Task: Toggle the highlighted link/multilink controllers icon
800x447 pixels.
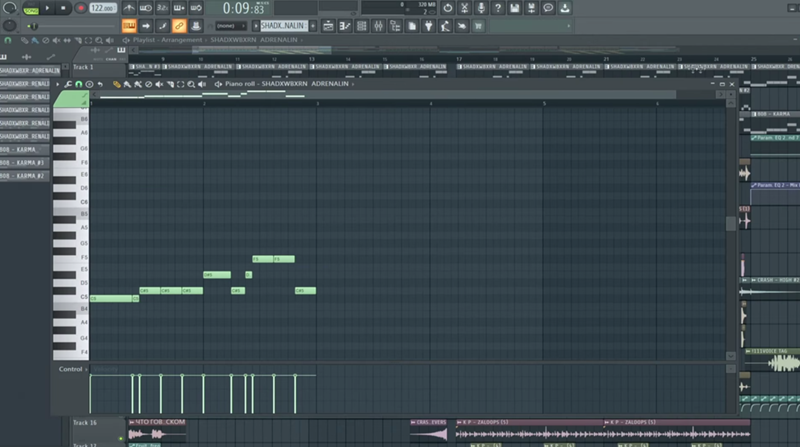Action: point(179,26)
